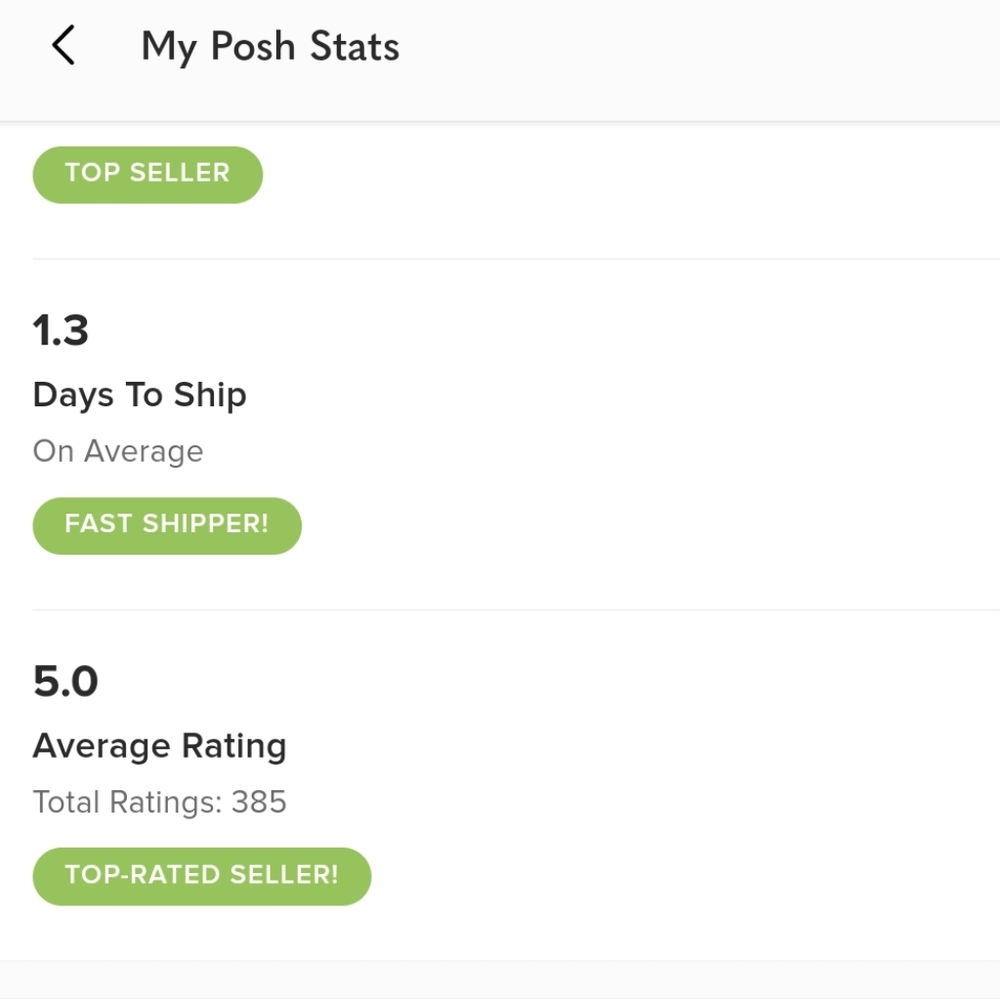The height and width of the screenshot is (999, 1000).
Task: Click the word Stats in header
Action: (354, 47)
